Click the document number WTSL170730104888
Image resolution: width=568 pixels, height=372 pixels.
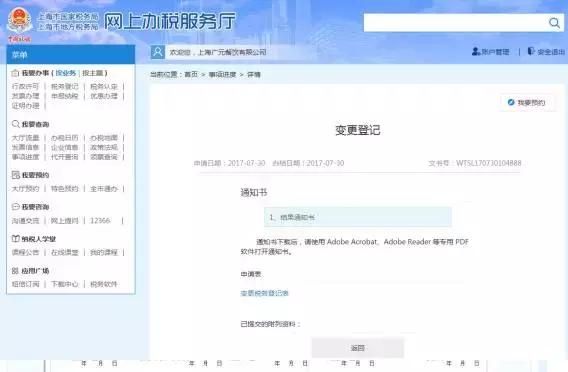[x=488, y=163]
